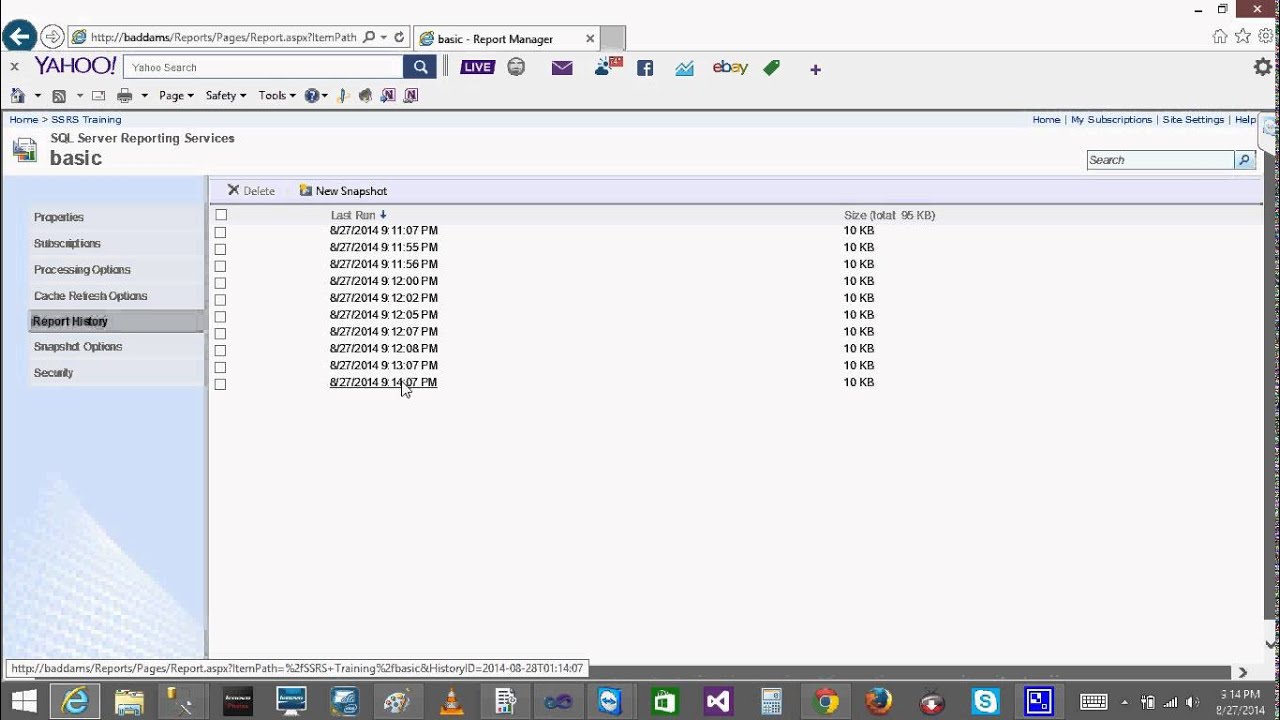Close the basic - Report Manager tab
Image resolution: width=1280 pixels, height=720 pixels.
point(590,39)
